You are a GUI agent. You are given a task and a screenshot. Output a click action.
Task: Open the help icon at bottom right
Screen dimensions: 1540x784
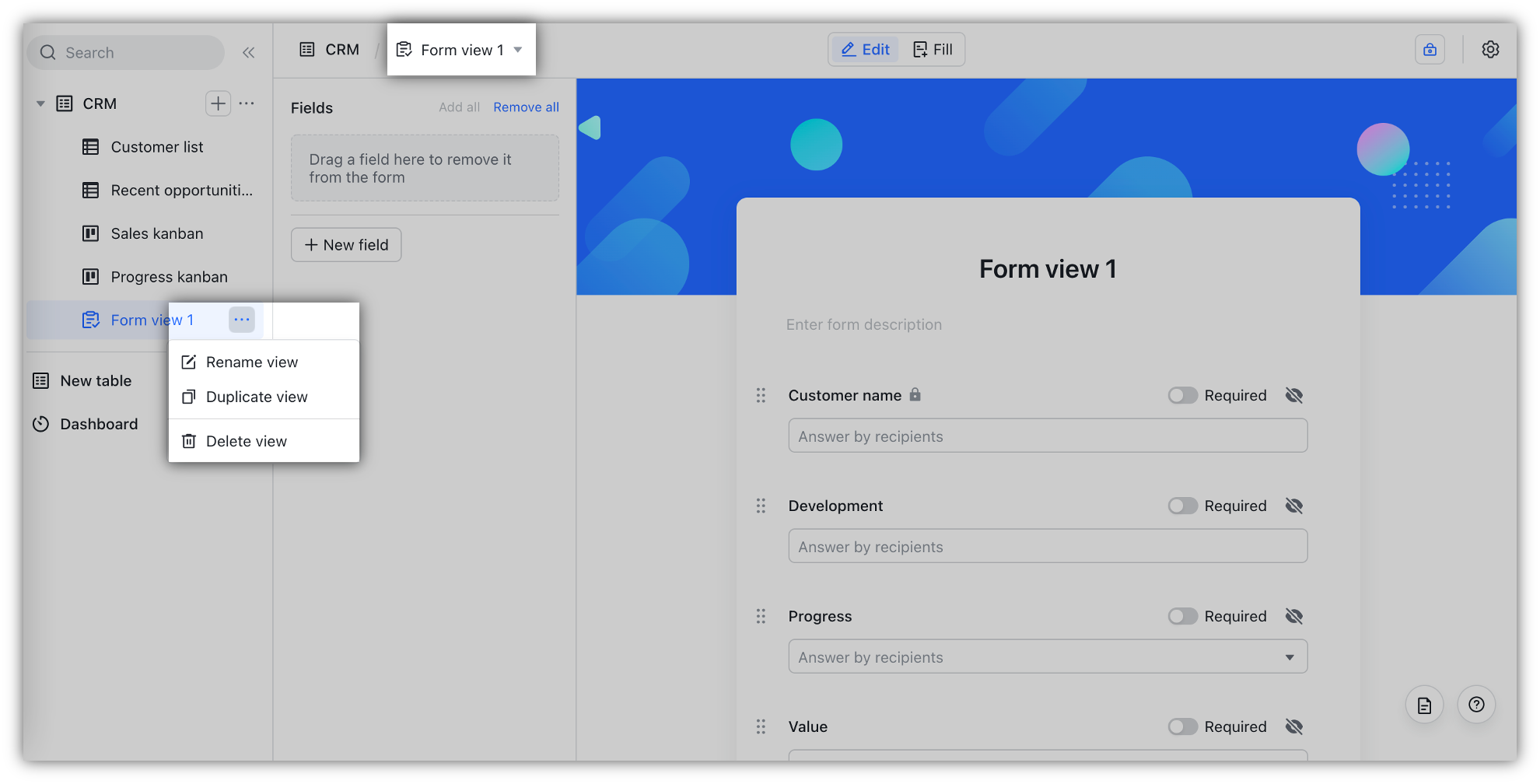1477,704
